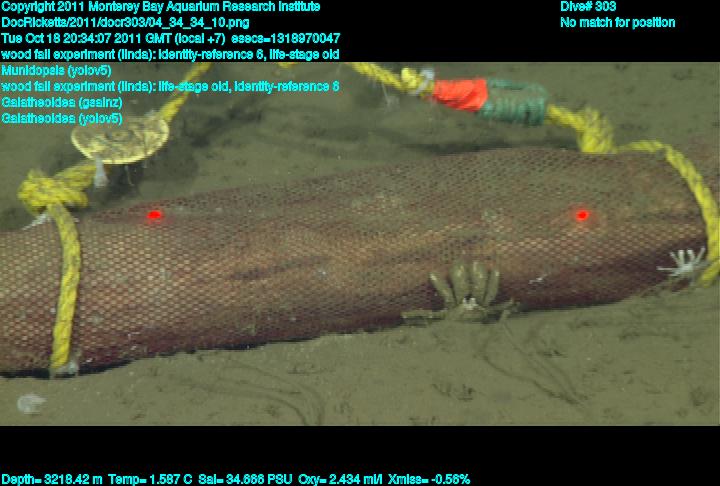Screen dimensions: 720x486
Task: Click the timestamp 'Tue Oct 18 20:34:07 2011 GMT'
Action: (x=87, y=38)
